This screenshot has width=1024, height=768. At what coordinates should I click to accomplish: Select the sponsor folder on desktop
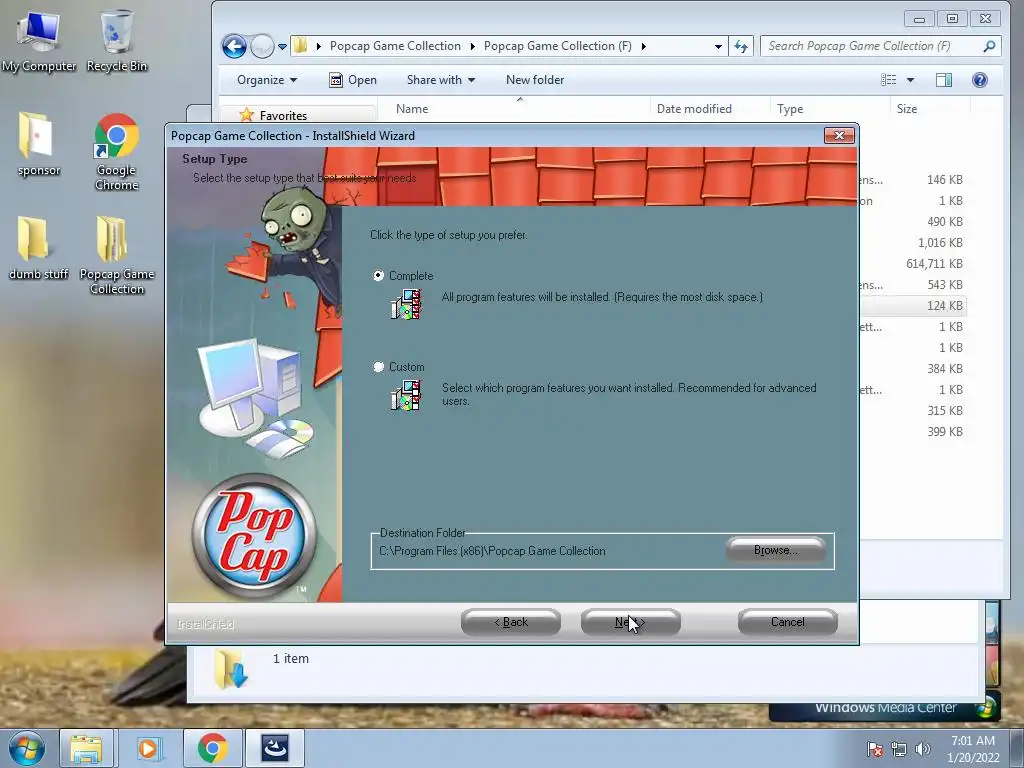pyautogui.click(x=39, y=144)
